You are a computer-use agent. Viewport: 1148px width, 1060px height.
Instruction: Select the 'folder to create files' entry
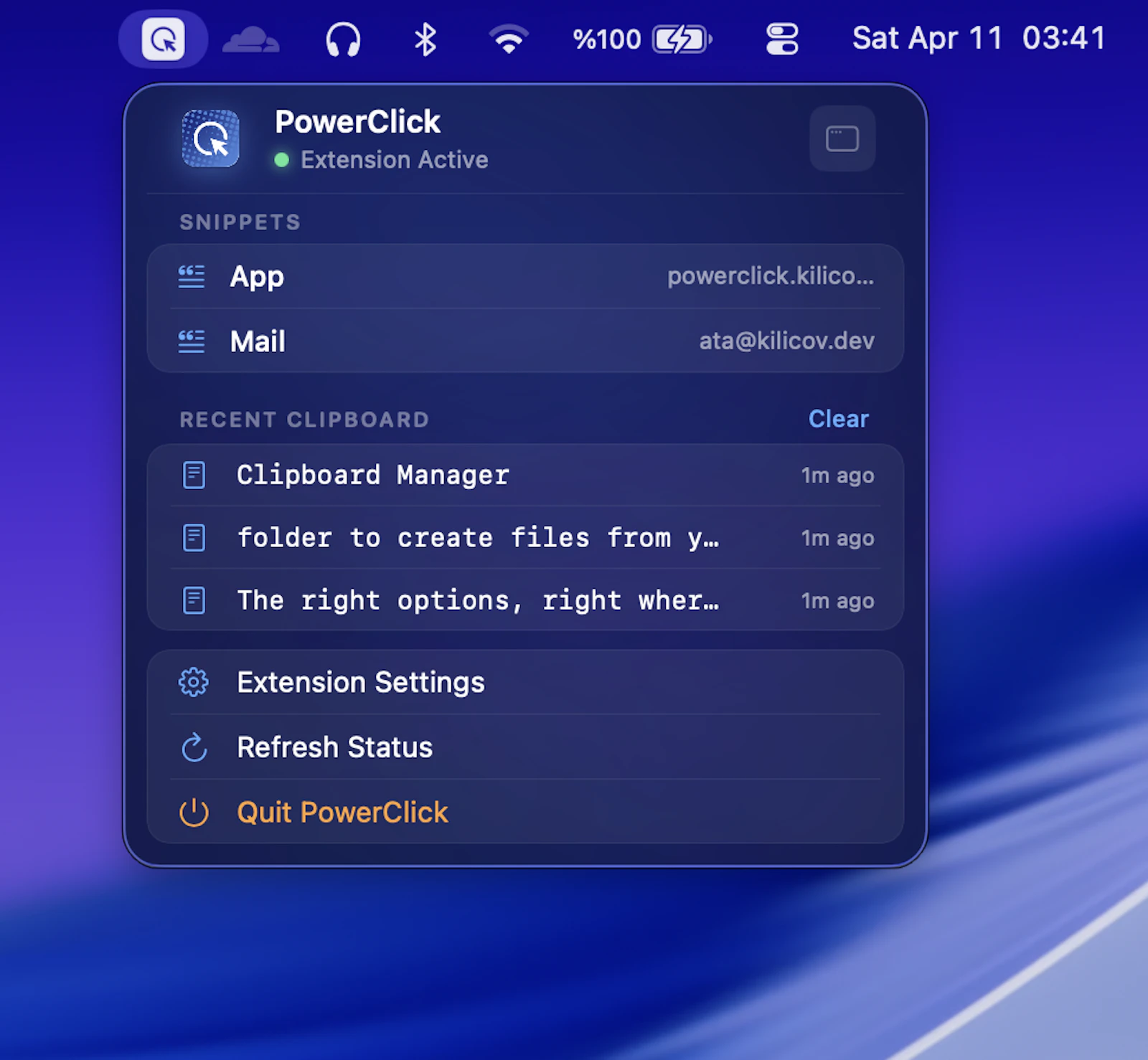(x=525, y=538)
